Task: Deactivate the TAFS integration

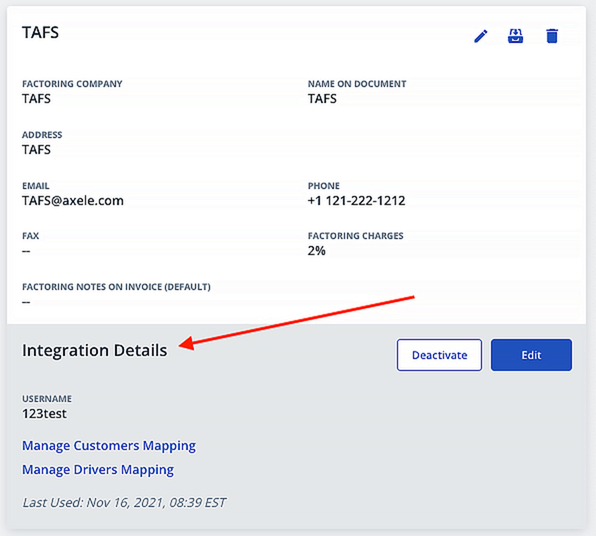Action: (439, 355)
